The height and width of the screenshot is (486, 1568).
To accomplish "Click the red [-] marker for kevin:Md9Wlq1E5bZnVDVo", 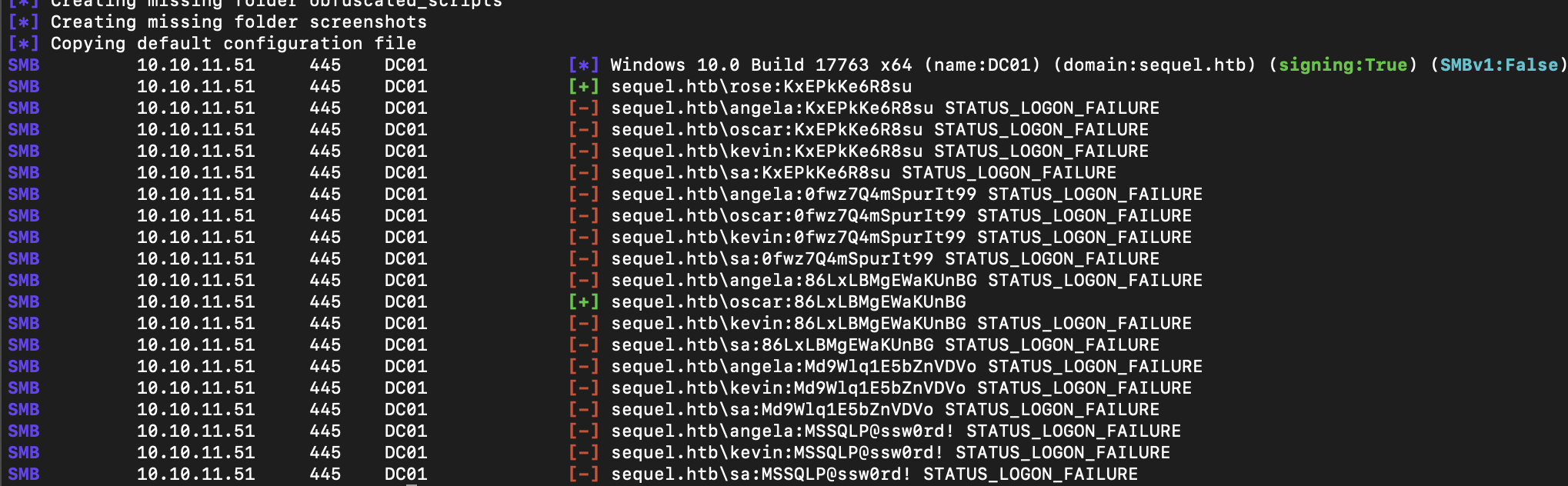I will pos(583,388).
